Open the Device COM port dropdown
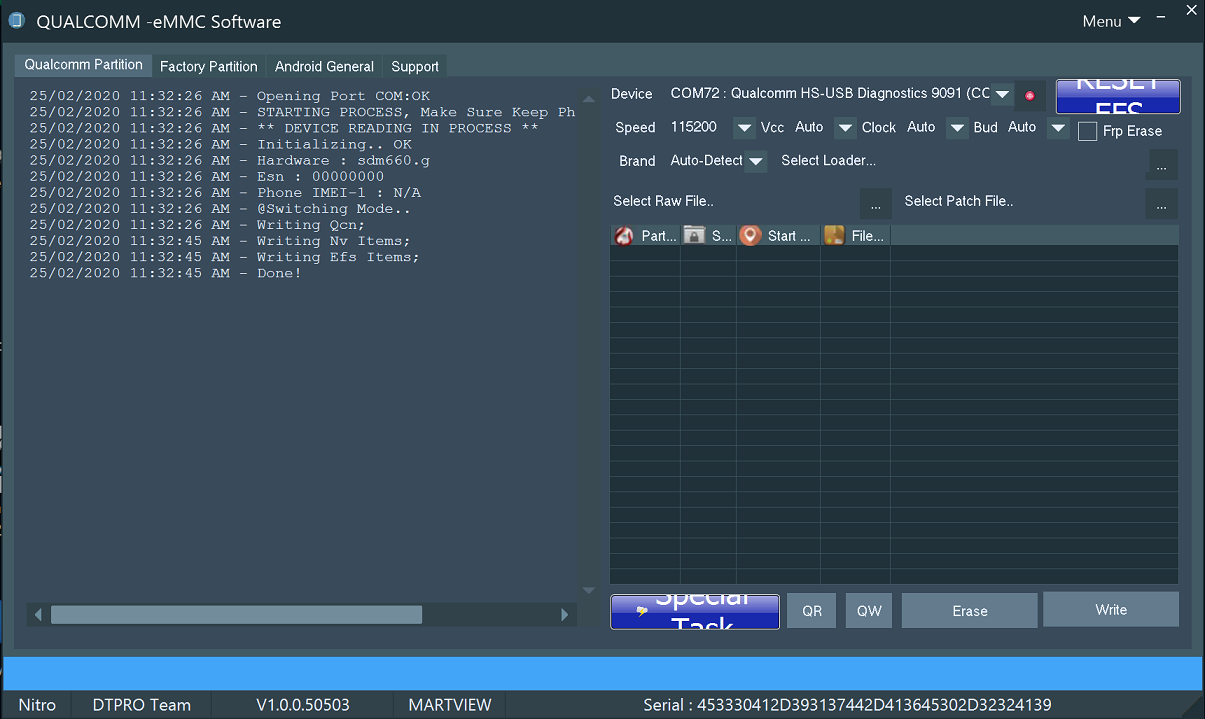The image size is (1205, 719). pos(1003,95)
